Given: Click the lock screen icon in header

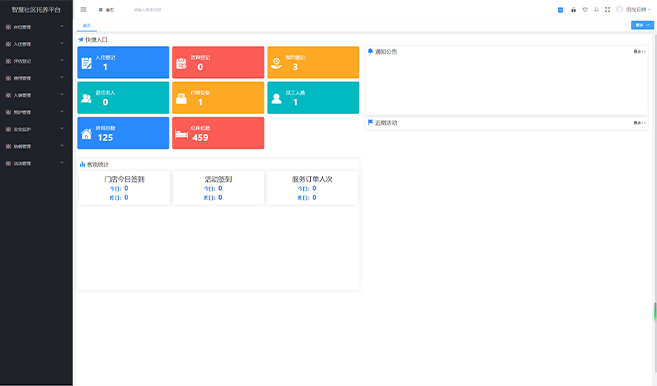Looking at the screenshot, I should click(x=573, y=10).
